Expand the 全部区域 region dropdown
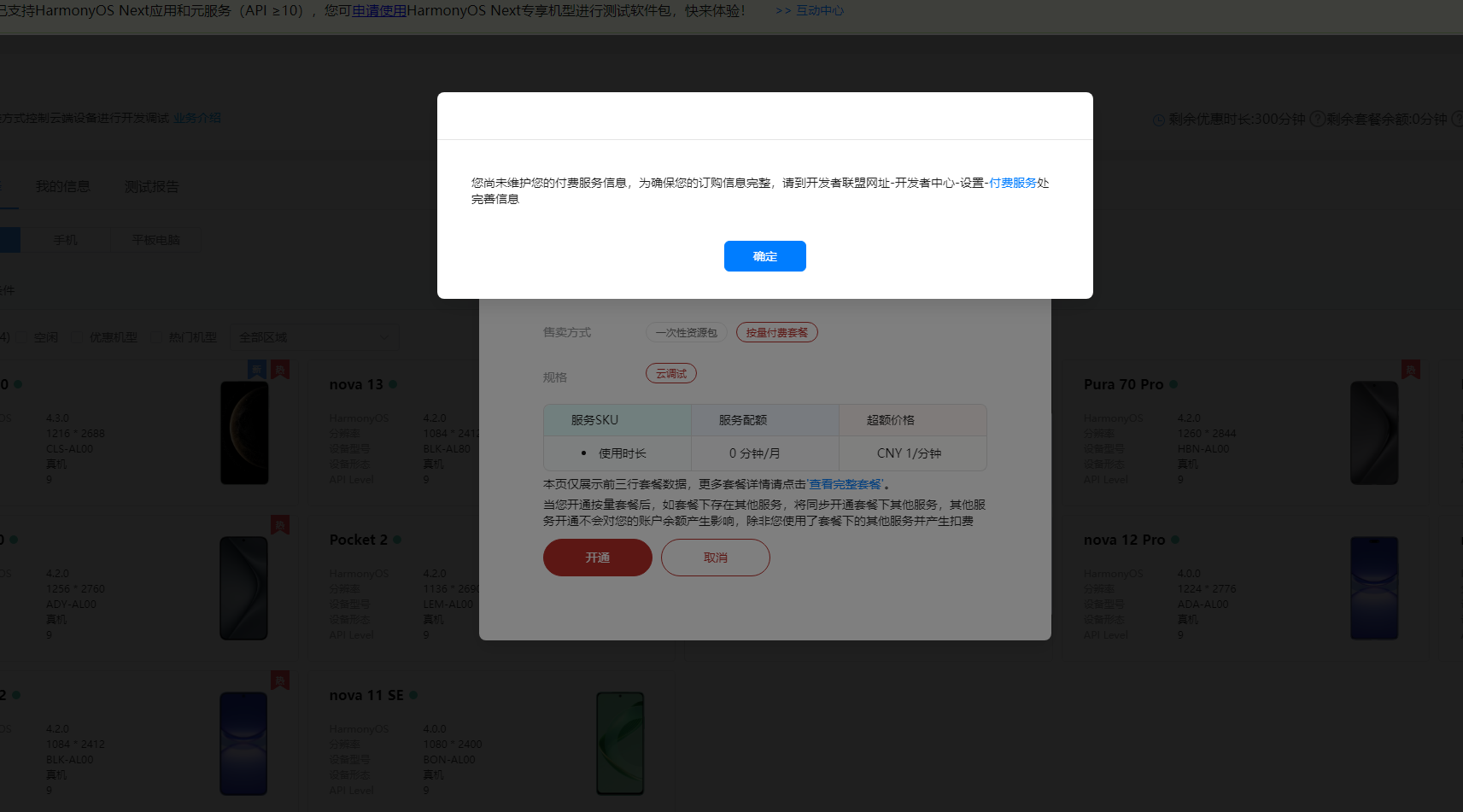This screenshot has width=1463, height=812. [x=315, y=337]
